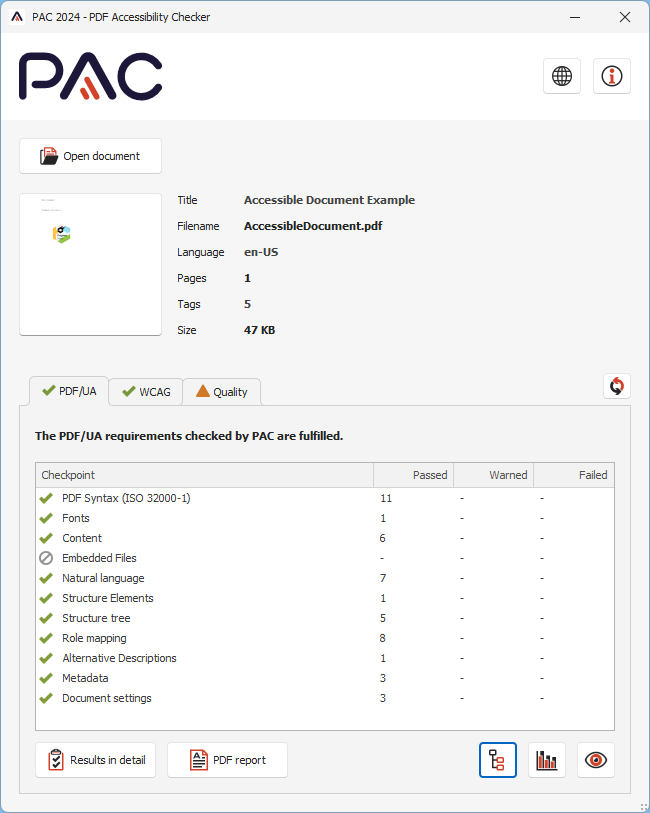
Task: Show the statistics bar chart view
Action: click(547, 760)
